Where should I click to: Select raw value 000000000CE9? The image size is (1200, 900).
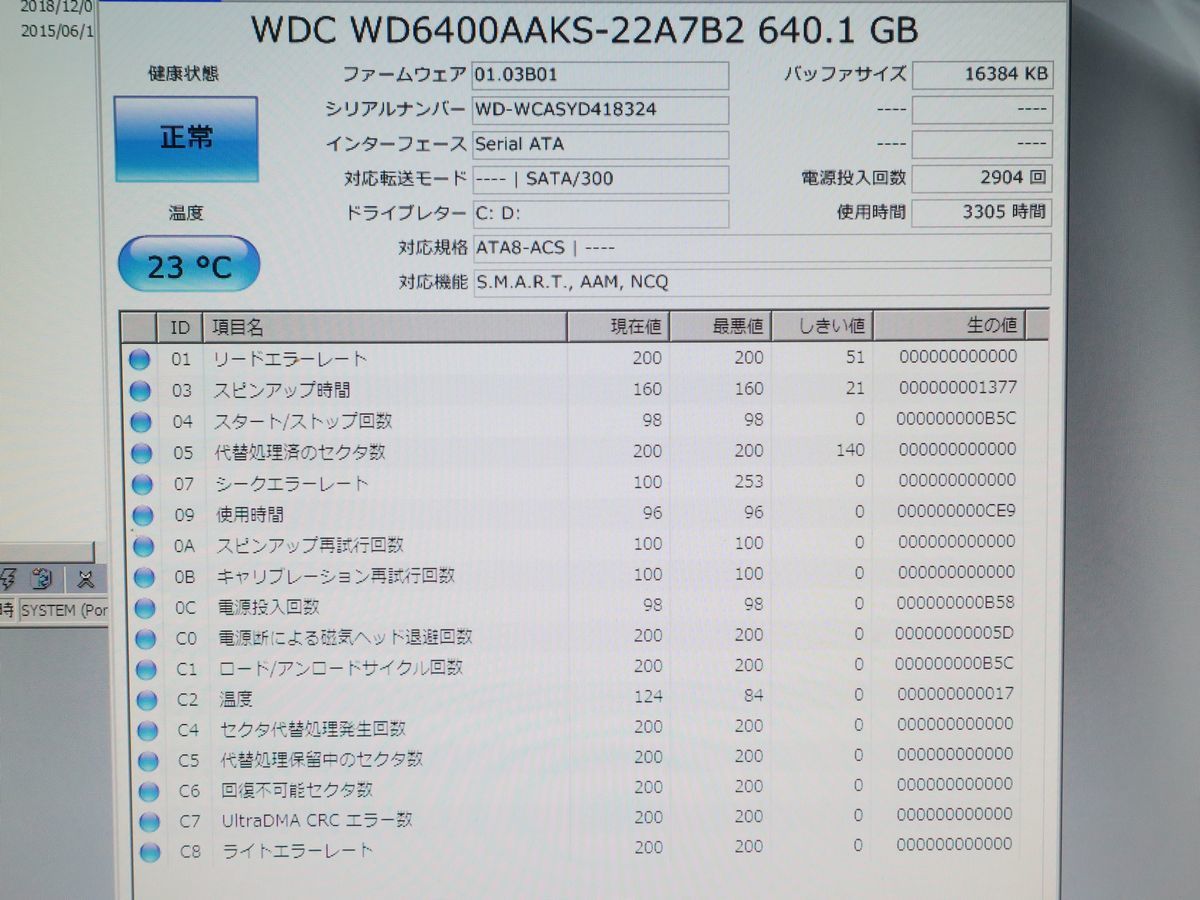tap(957, 511)
